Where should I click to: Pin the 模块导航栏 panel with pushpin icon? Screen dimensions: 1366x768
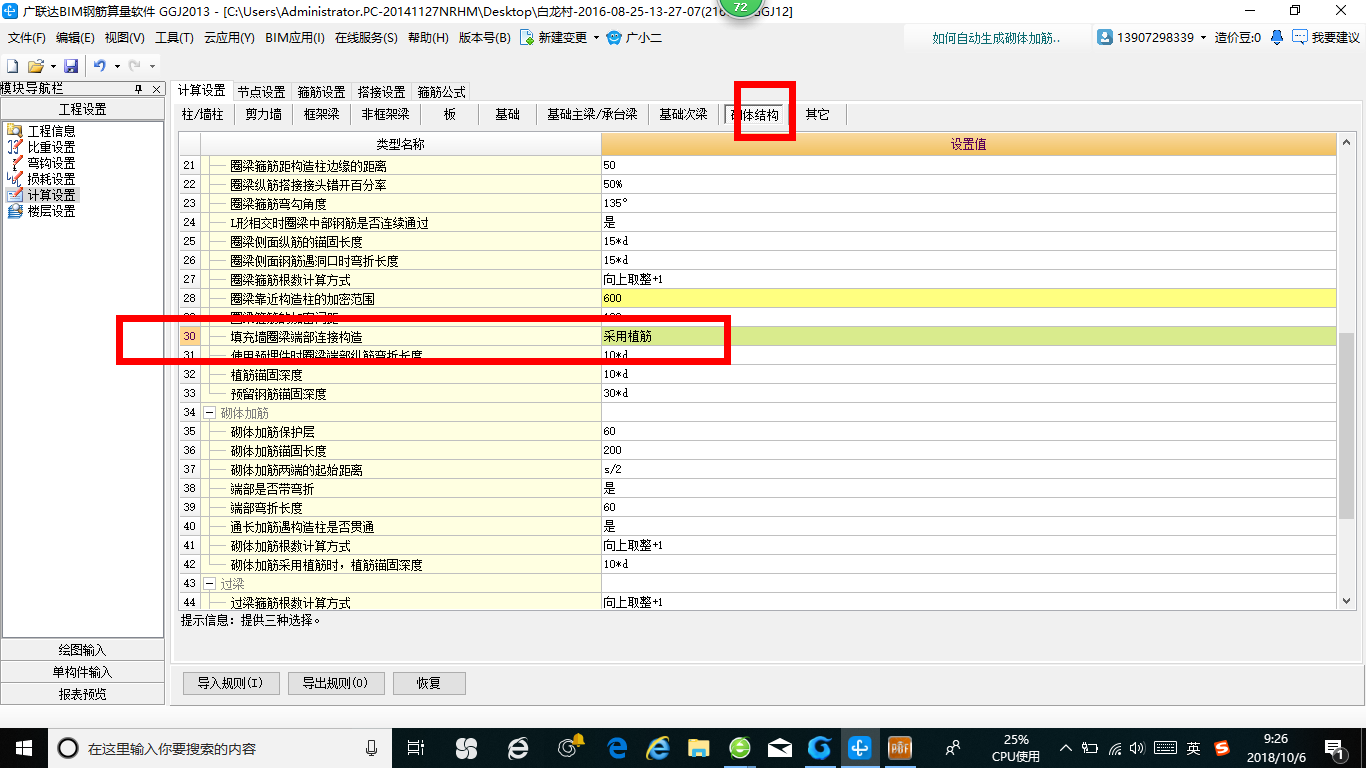139,89
